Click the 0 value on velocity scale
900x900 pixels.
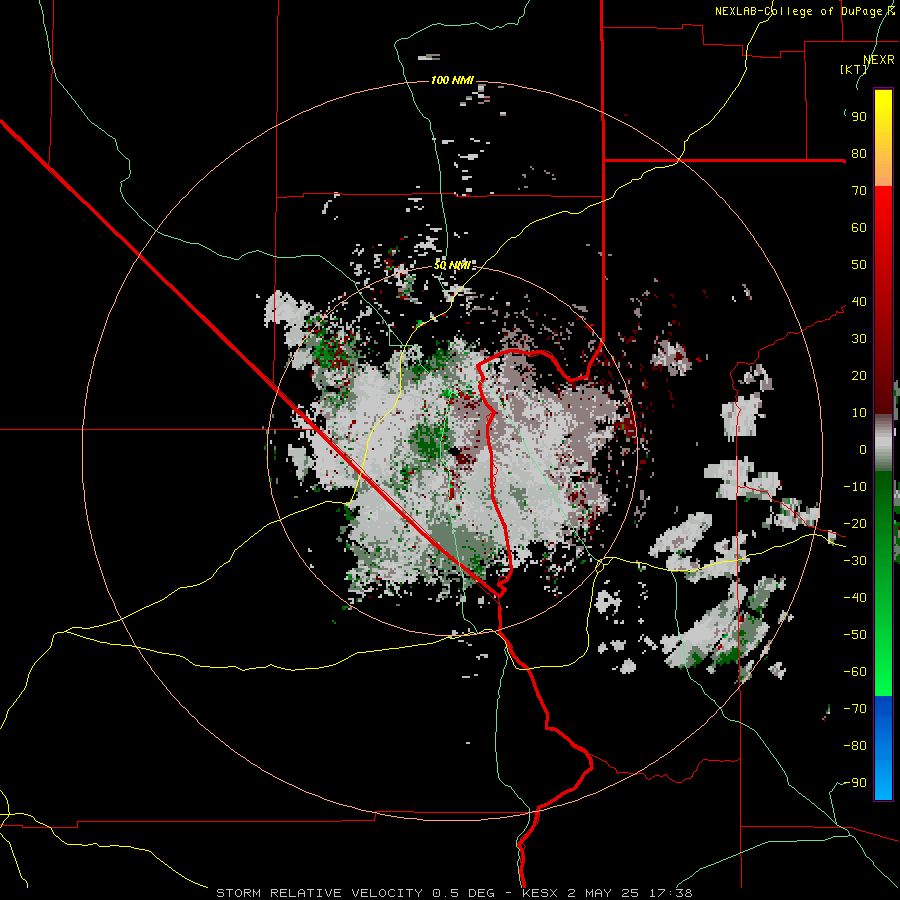click(x=863, y=450)
